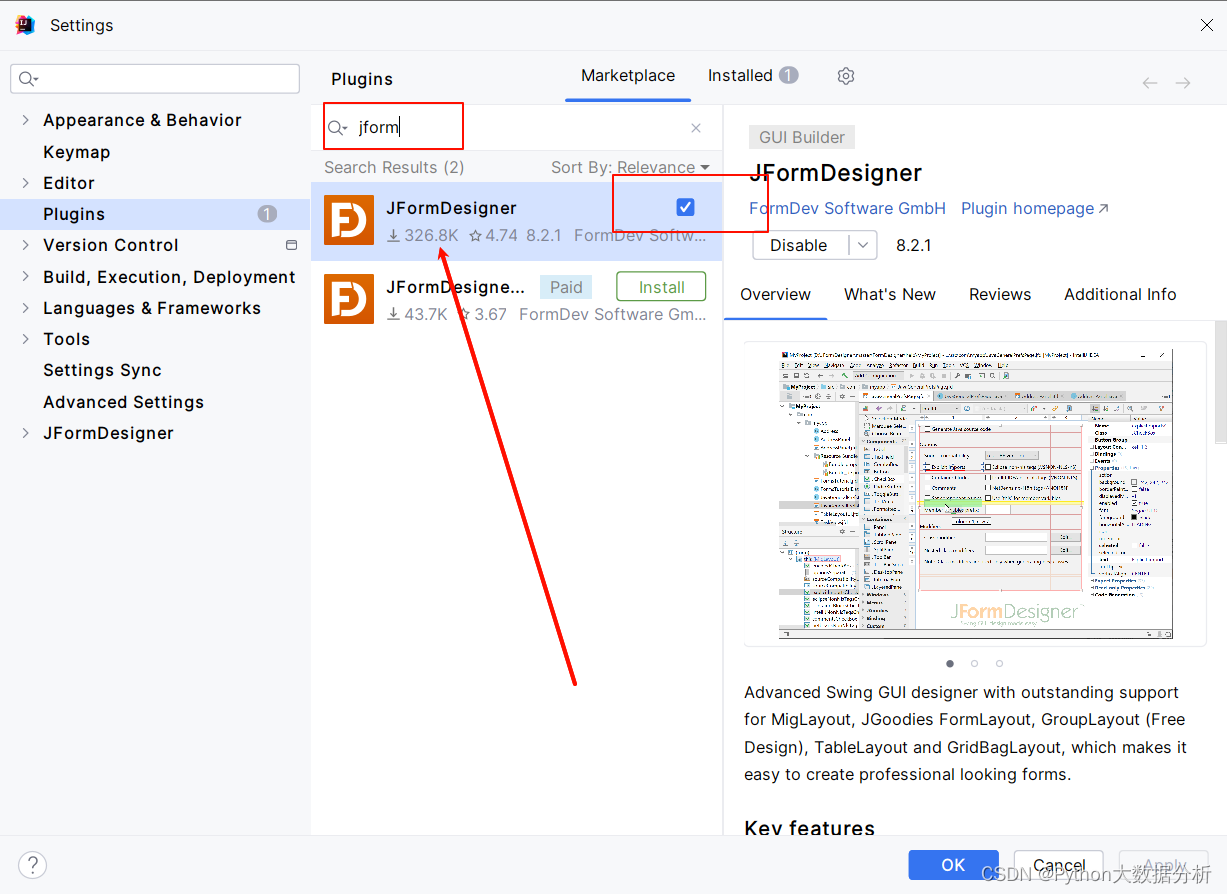Select the third screenshot carousel dot

(999, 663)
